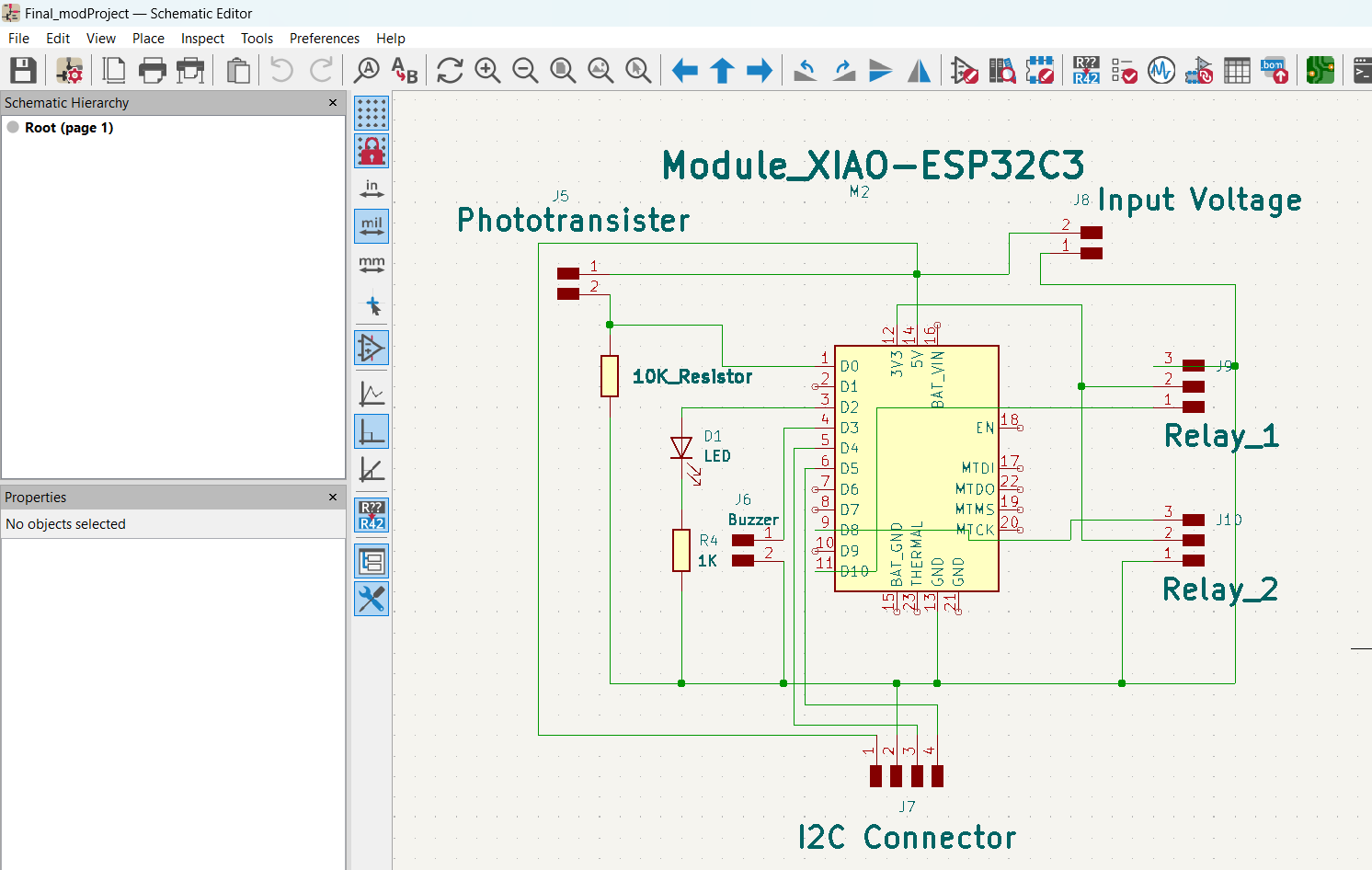Zoom to fit objects
1372x870 pixels.
tap(600, 70)
